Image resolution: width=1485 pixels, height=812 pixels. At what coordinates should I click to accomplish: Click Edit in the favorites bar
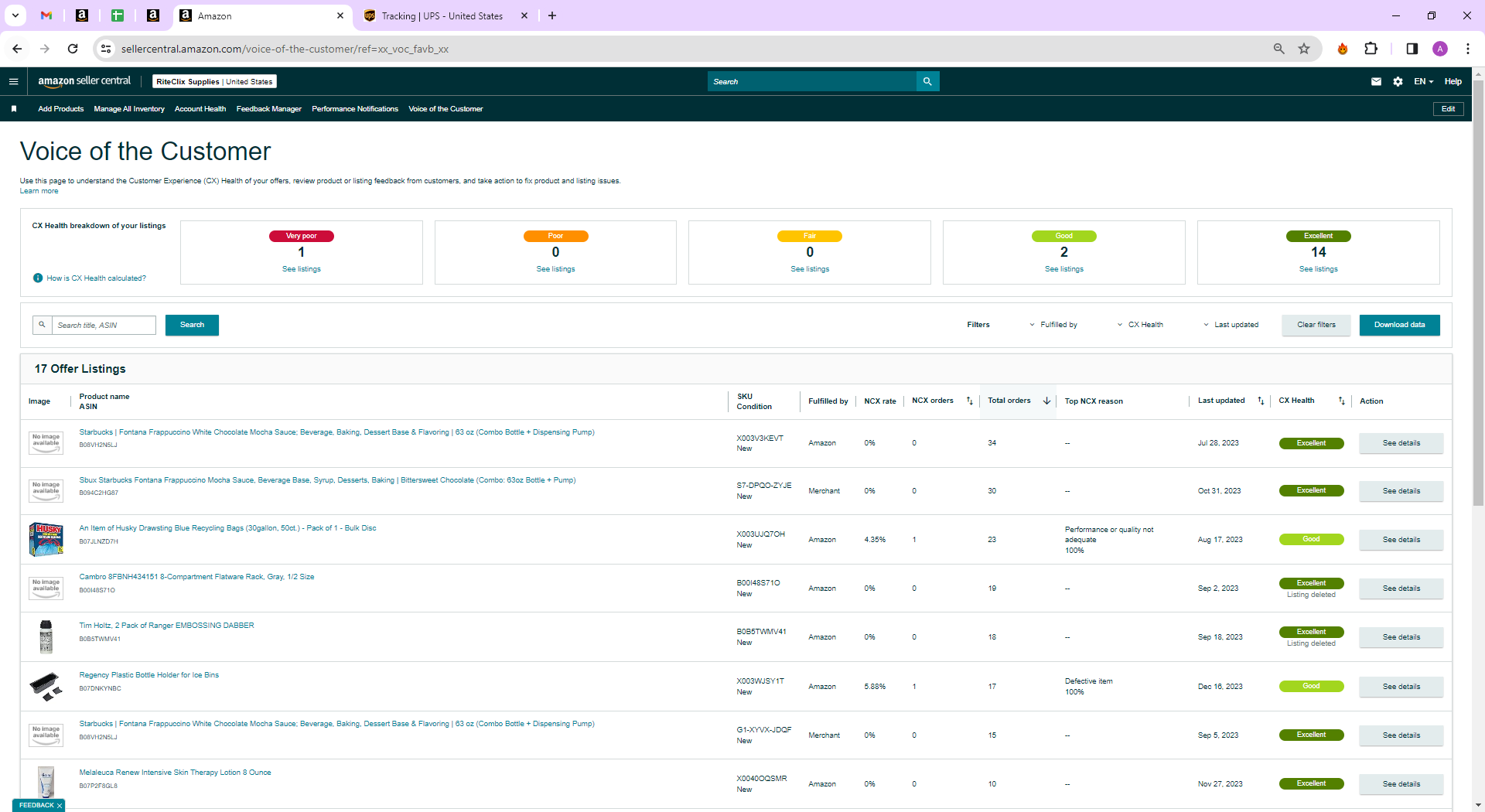(x=1448, y=109)
